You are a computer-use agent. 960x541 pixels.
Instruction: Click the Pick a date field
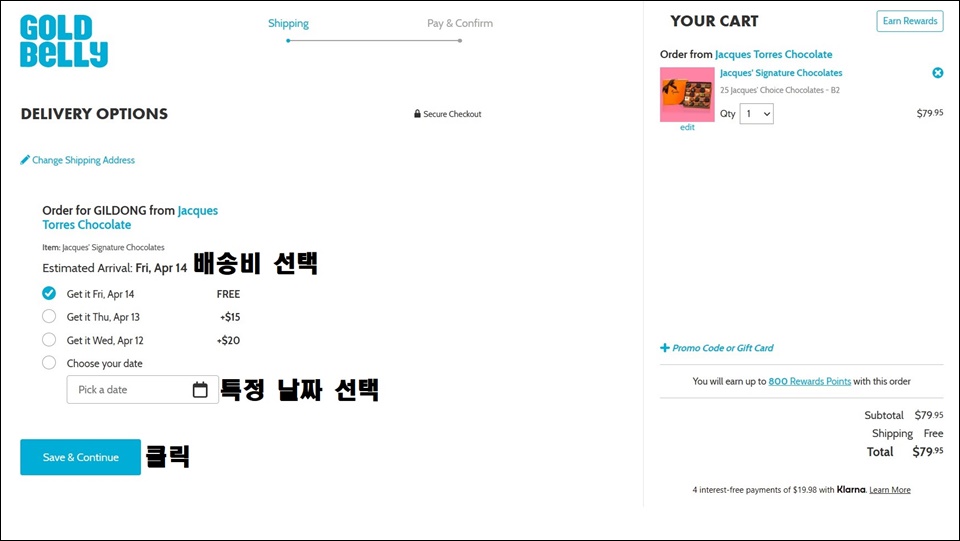coord(143,390)
